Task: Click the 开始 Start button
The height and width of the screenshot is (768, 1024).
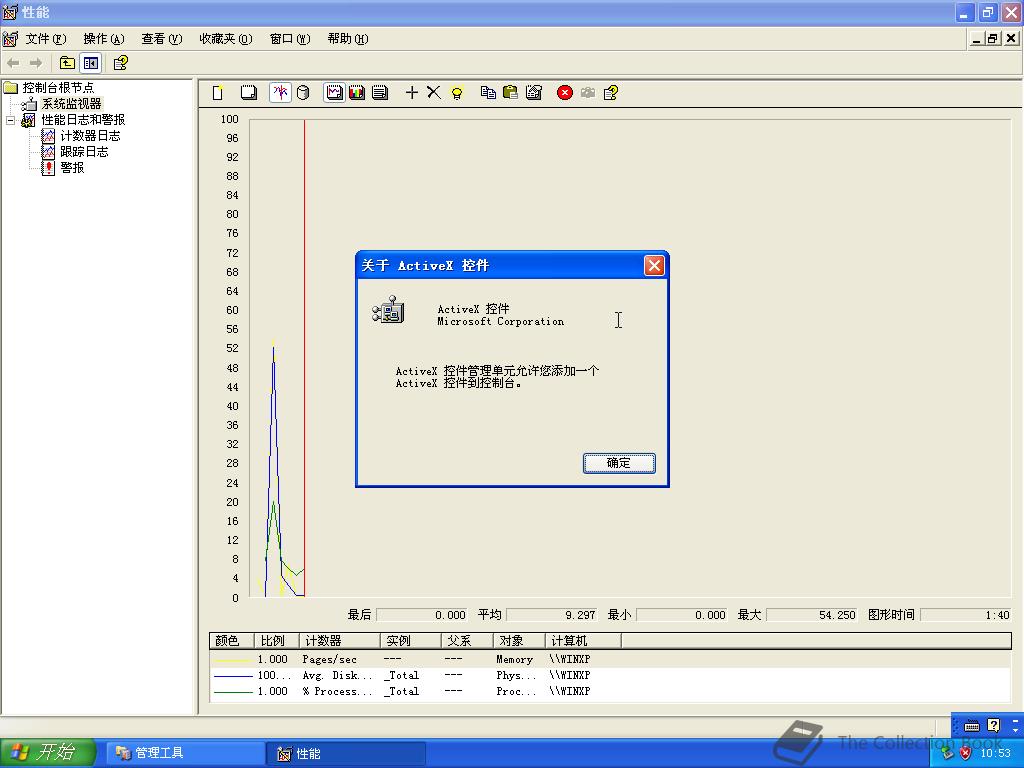Action: pos(47,753)
